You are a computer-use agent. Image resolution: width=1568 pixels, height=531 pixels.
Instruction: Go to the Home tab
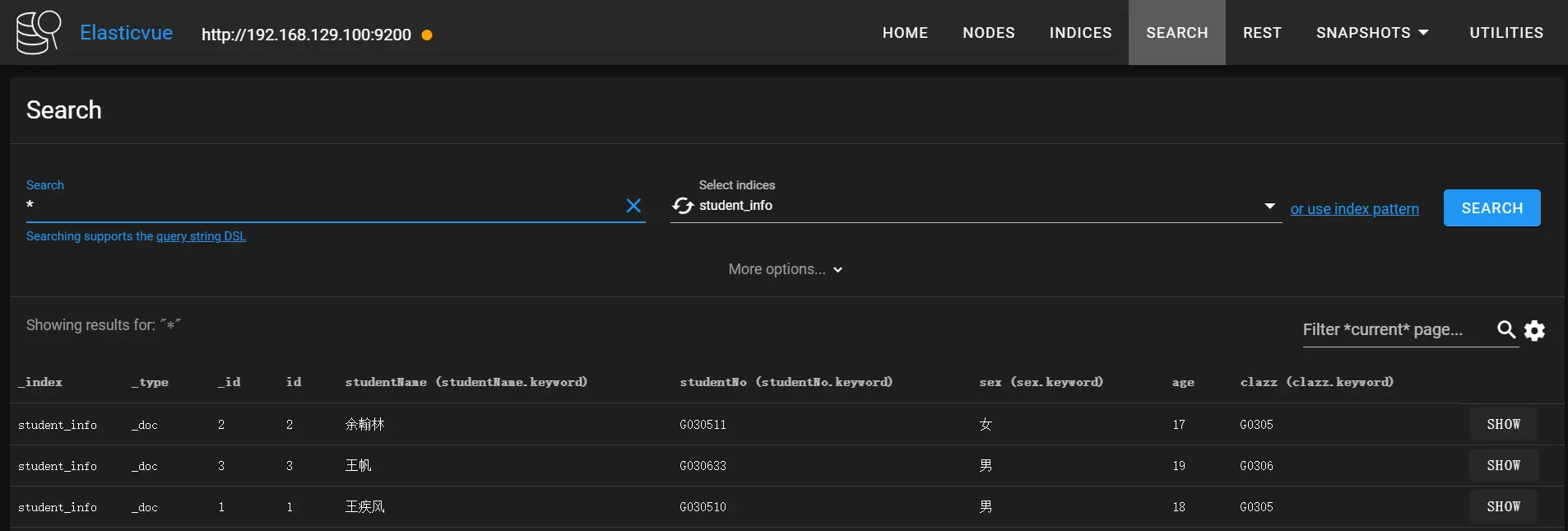(905, 33)
